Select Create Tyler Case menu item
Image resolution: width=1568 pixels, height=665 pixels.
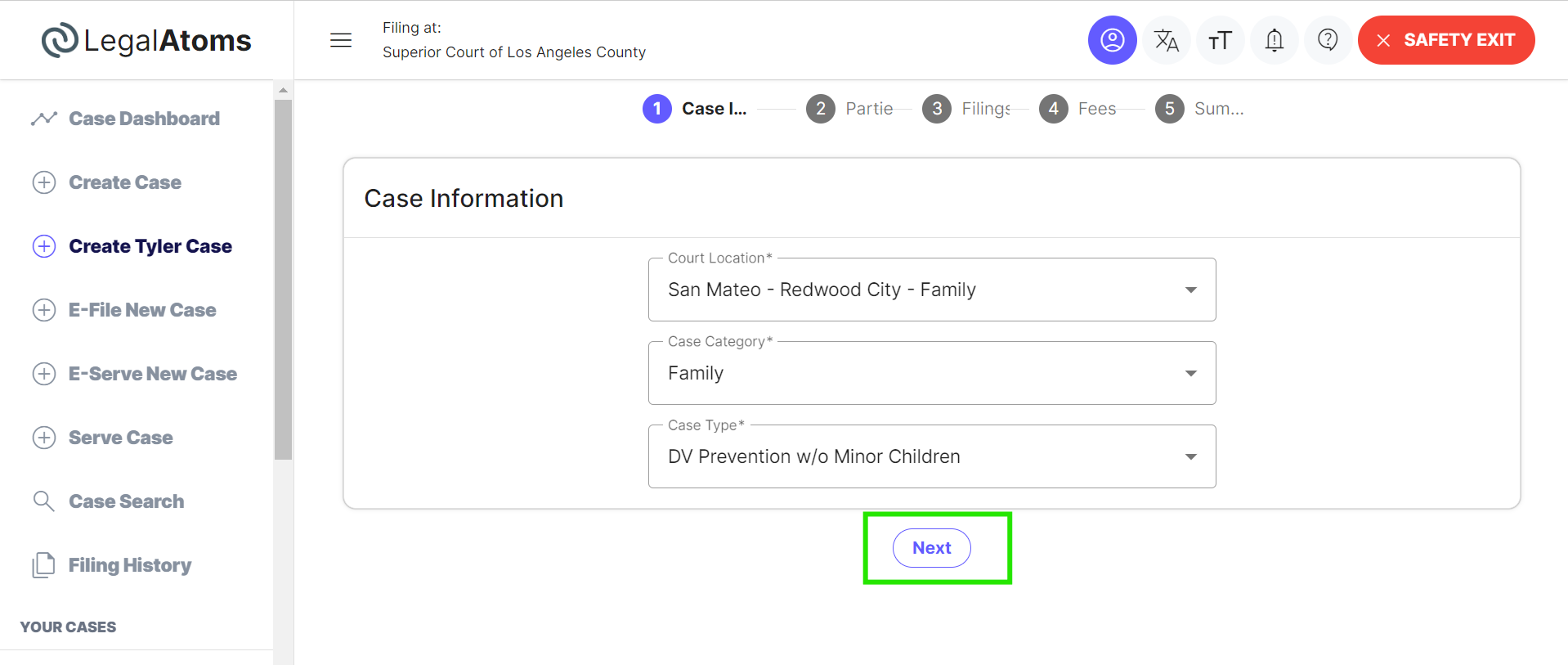pyautogui.click(x=150, y=246)
